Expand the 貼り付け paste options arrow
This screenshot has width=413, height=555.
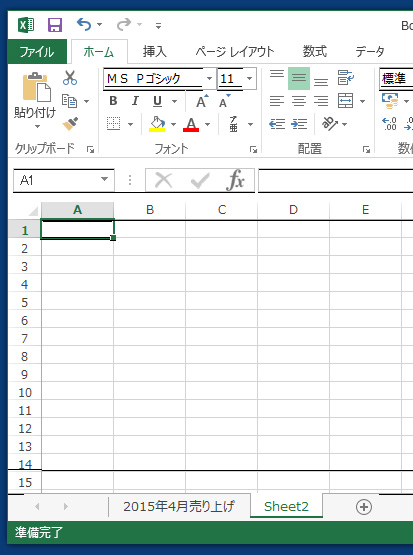click(x=37, y=126)
